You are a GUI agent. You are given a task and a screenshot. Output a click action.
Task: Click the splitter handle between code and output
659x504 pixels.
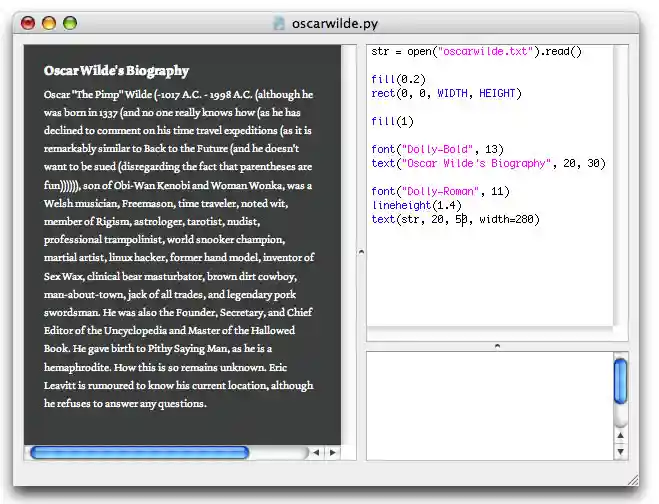(497, 346)
